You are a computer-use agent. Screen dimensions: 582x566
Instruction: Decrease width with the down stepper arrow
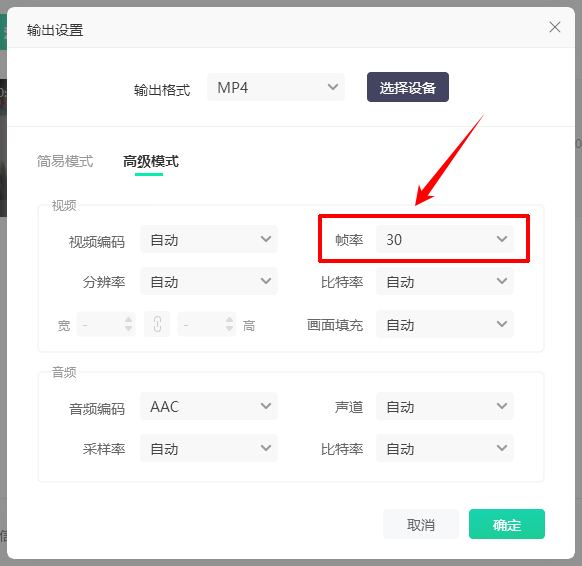(x=128, y=328)
